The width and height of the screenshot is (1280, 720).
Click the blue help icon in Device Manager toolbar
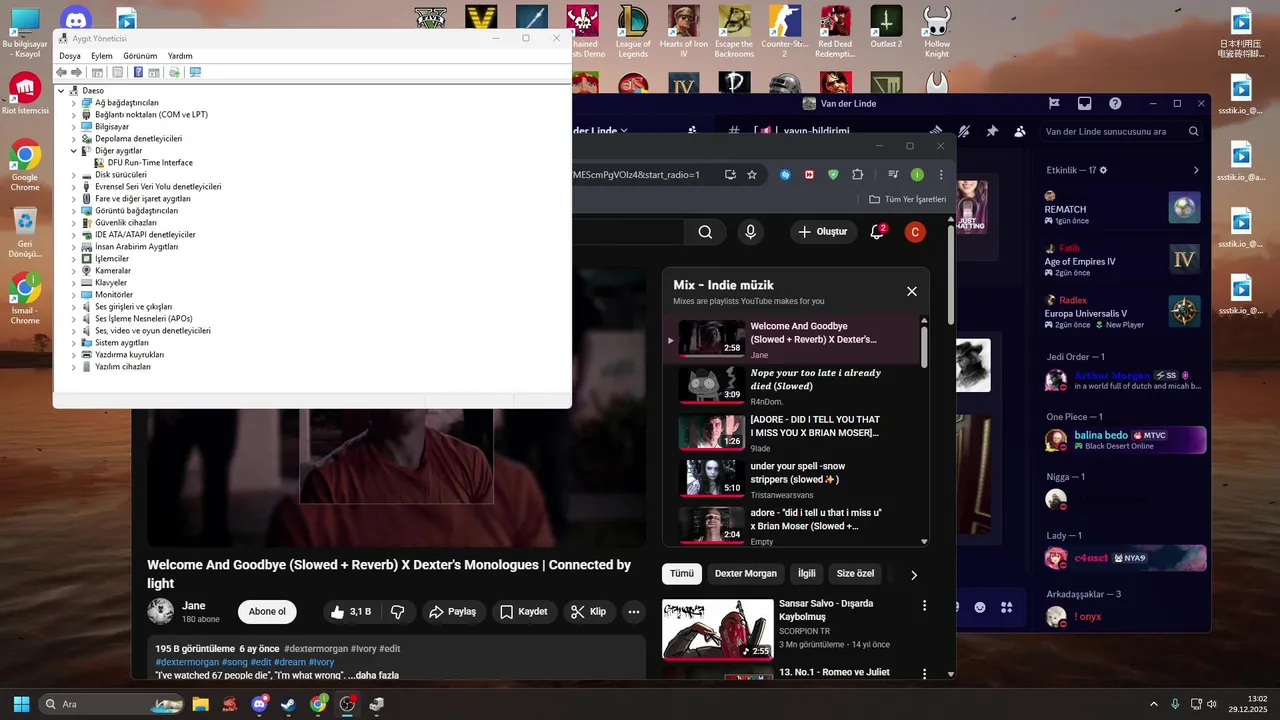point(138,72)
